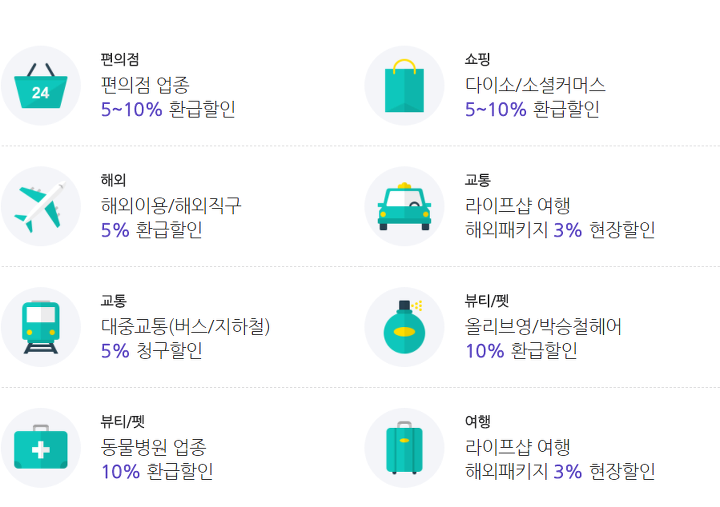
Task: Select the first aid kit icon
Action: coord(40,448)
